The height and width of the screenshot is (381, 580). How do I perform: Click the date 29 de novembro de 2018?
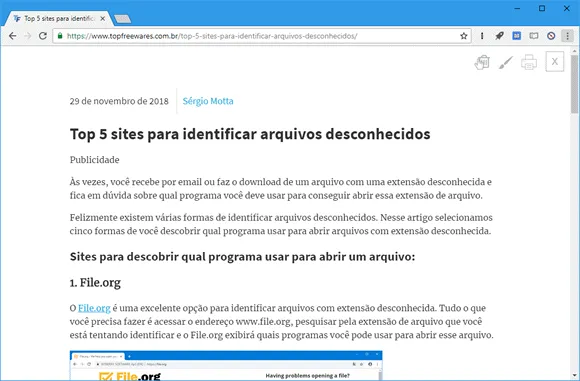[x=119, y=101]
